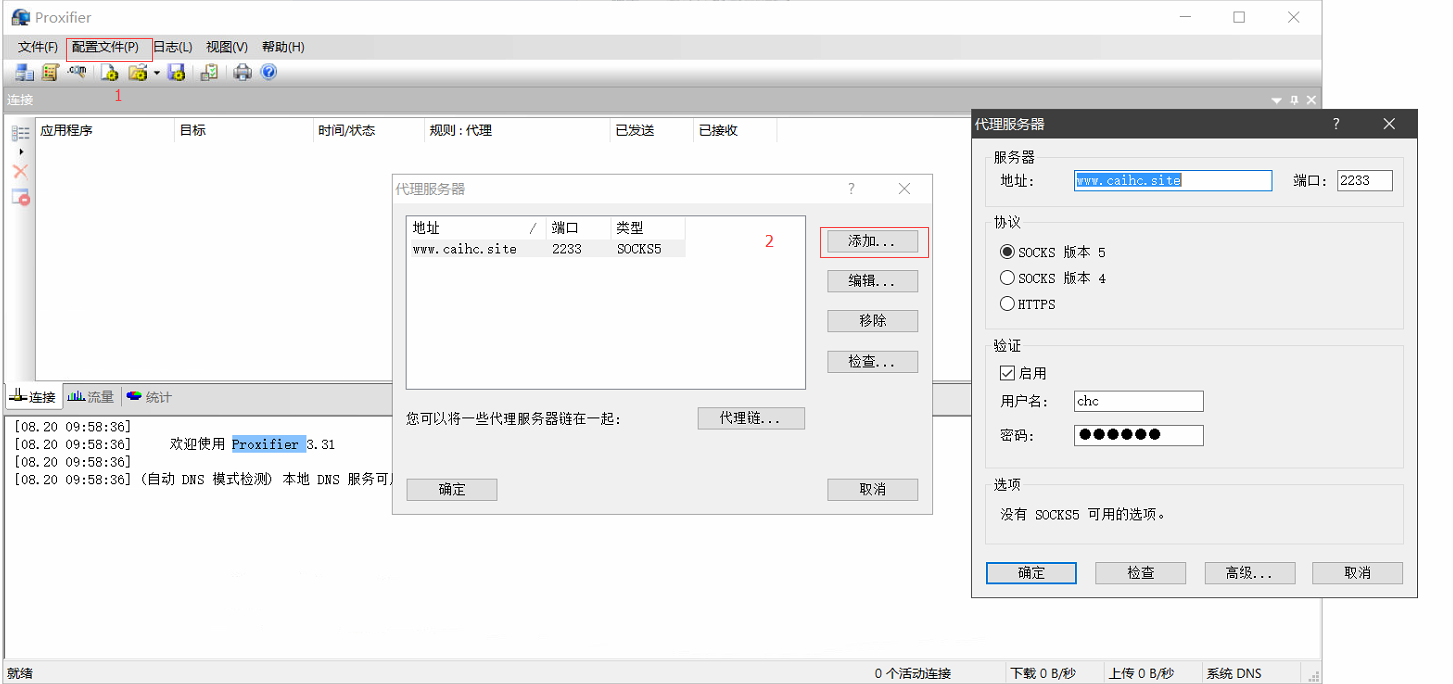Click the 0 个活动连接 status bar entry

pos(913,674)
